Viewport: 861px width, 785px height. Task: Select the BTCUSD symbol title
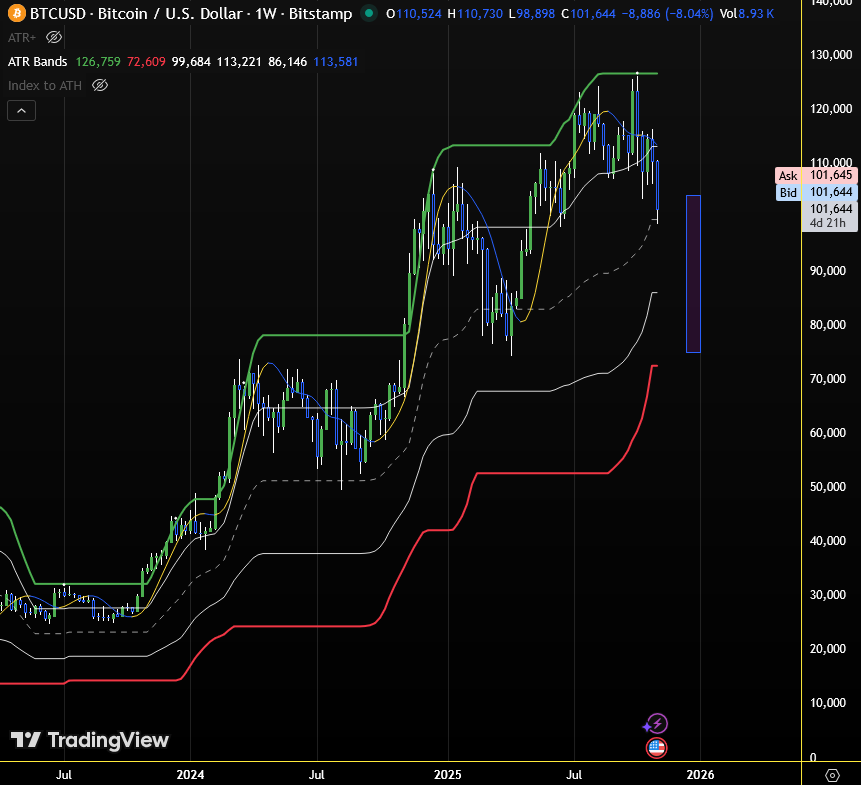(x=191, y=13)
